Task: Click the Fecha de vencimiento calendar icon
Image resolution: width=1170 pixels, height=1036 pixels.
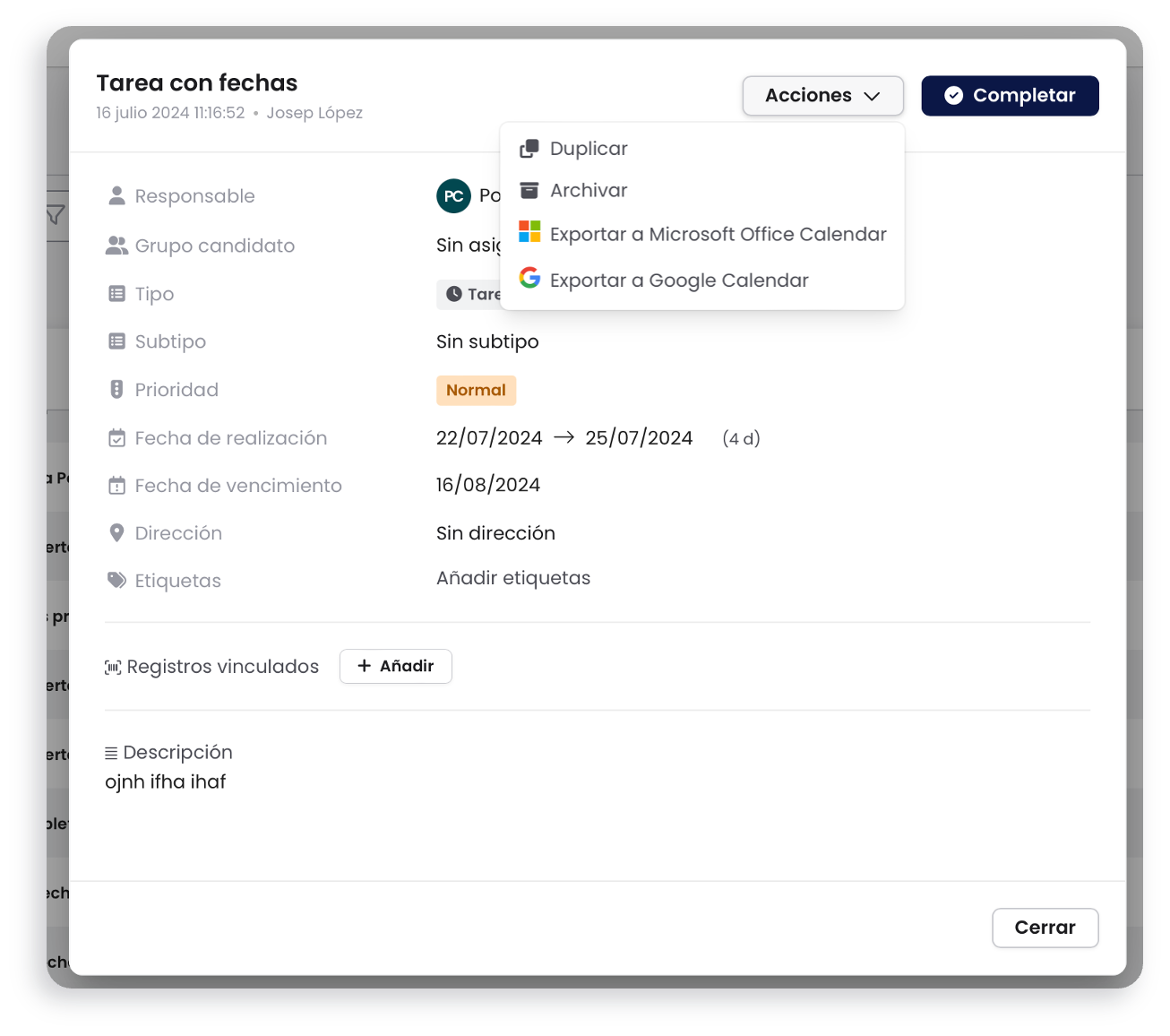Action: click(x=116, y=486)
